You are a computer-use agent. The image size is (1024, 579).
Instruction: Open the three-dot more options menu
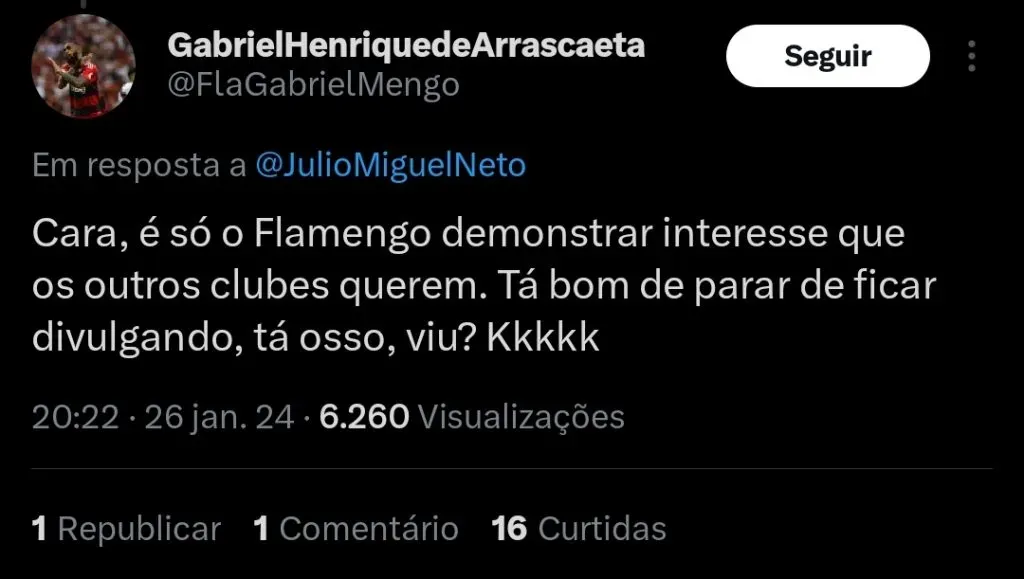tap(972, 56)
